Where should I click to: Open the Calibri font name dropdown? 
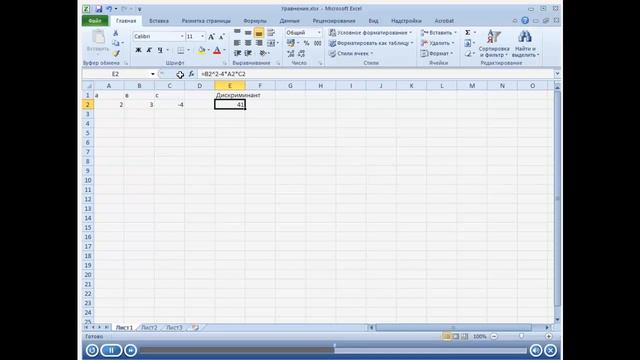[182, 37]
